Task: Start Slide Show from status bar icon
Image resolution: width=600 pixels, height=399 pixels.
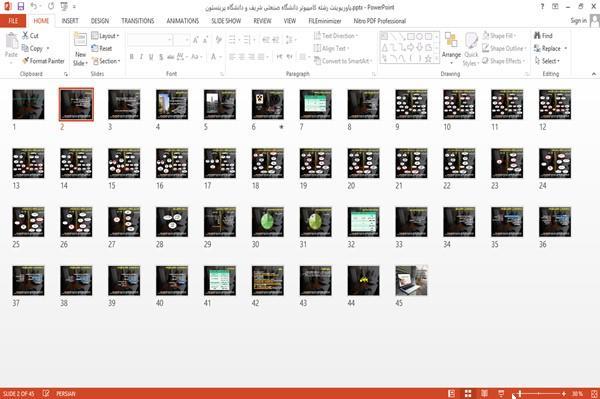Action: click(501, 394)
